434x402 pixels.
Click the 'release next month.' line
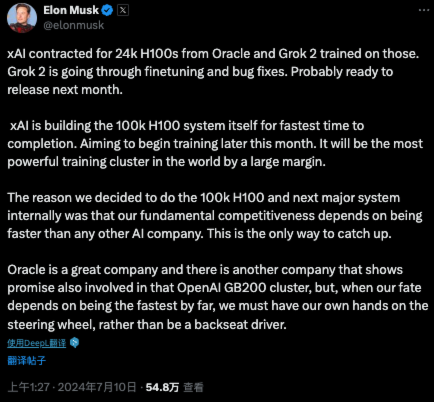tap(65, 90)
